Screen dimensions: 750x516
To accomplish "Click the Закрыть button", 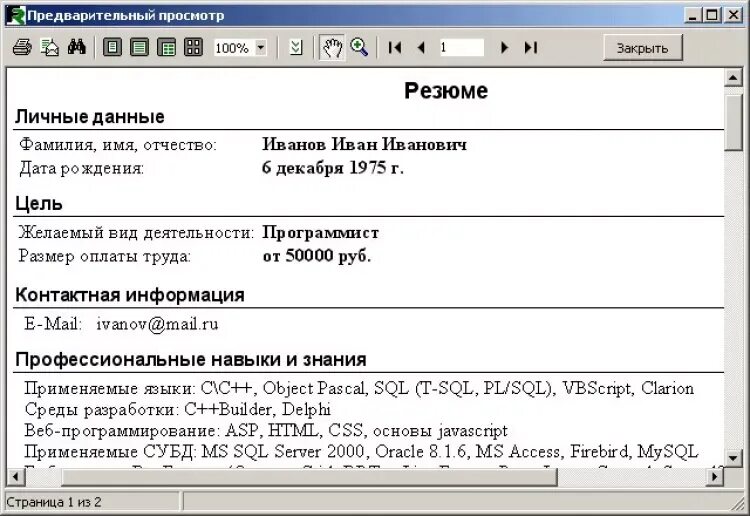I will click(642, 48).
